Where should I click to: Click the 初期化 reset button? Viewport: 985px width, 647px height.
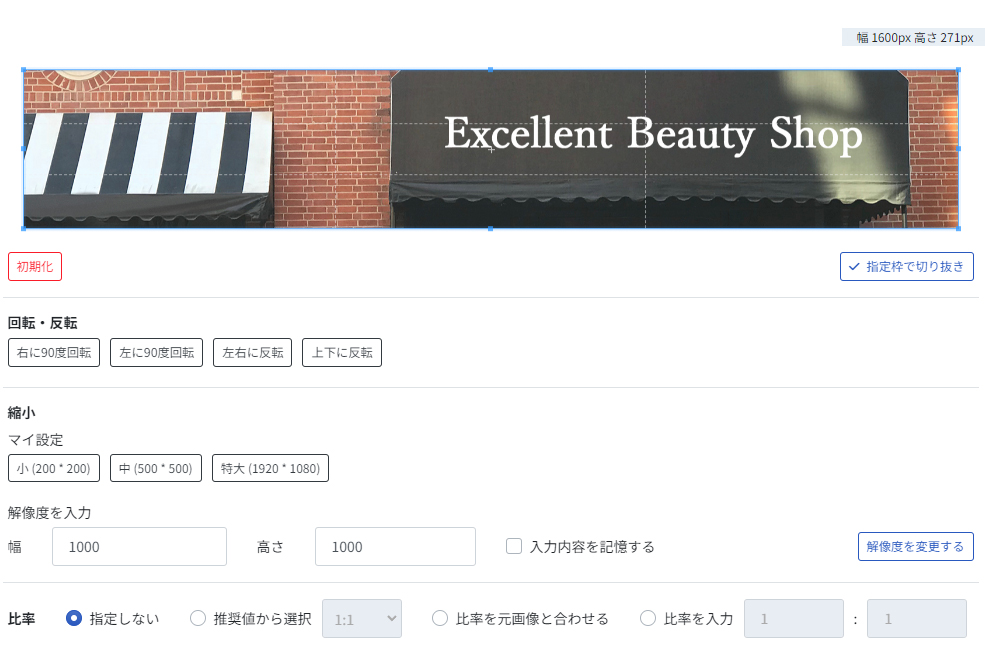pos(35,266)
